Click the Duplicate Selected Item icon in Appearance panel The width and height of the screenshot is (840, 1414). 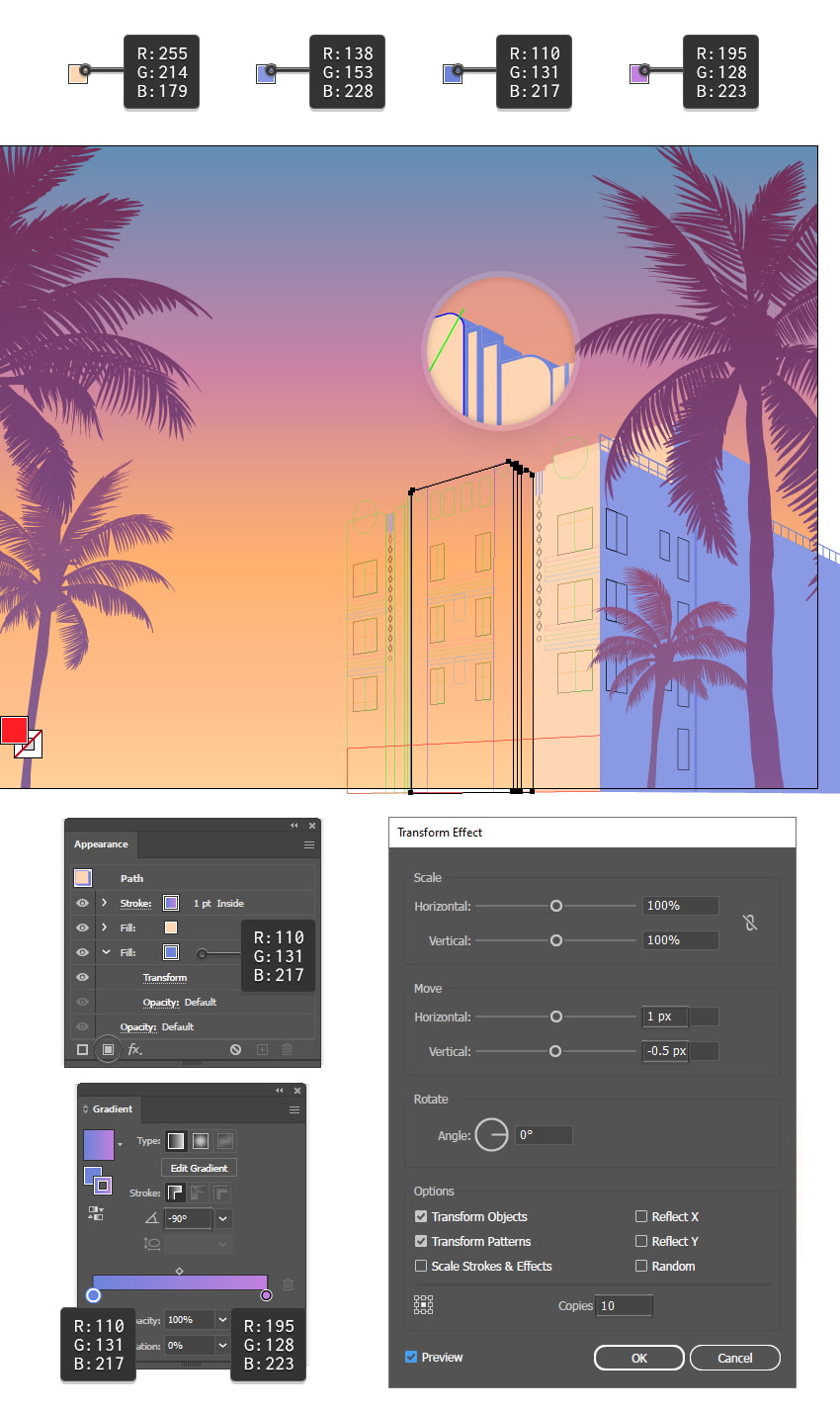click(x=263, y=1049)
